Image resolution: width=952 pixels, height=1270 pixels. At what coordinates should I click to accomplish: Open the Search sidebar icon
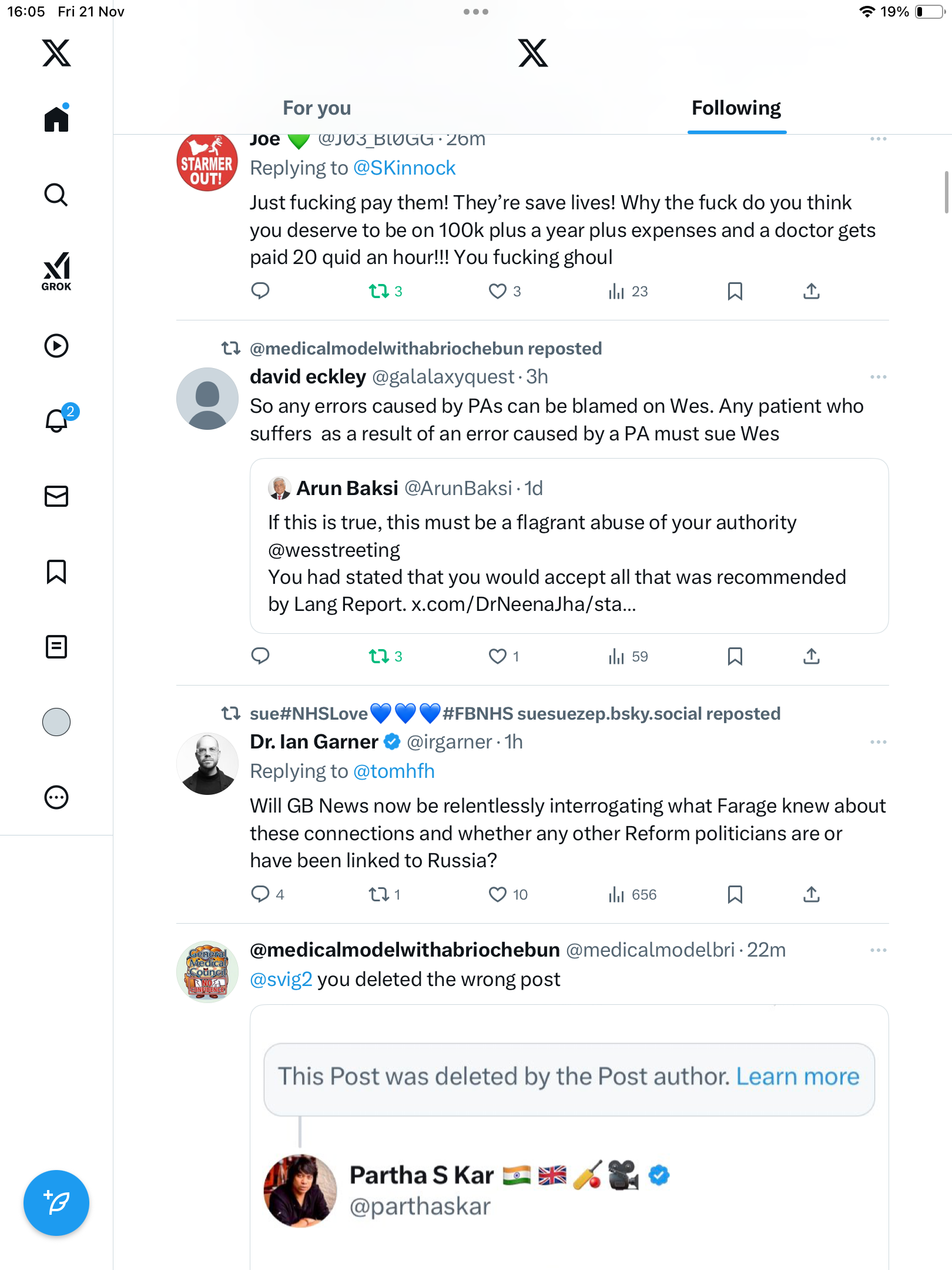click(56, 195)
